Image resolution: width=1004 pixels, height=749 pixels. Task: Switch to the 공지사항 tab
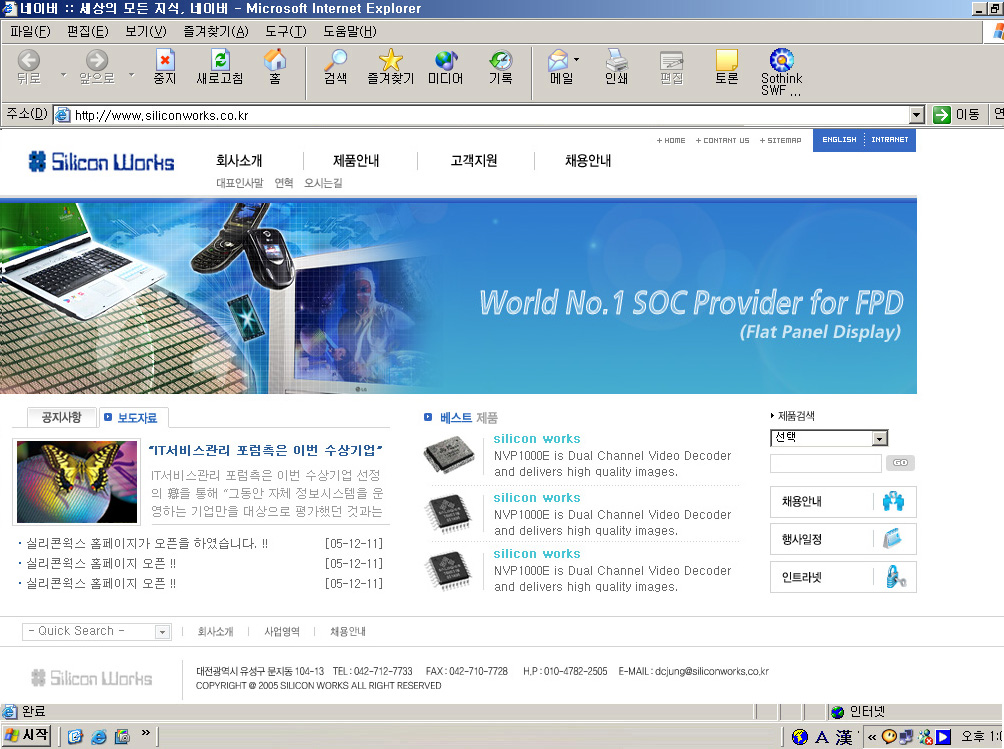62,417
